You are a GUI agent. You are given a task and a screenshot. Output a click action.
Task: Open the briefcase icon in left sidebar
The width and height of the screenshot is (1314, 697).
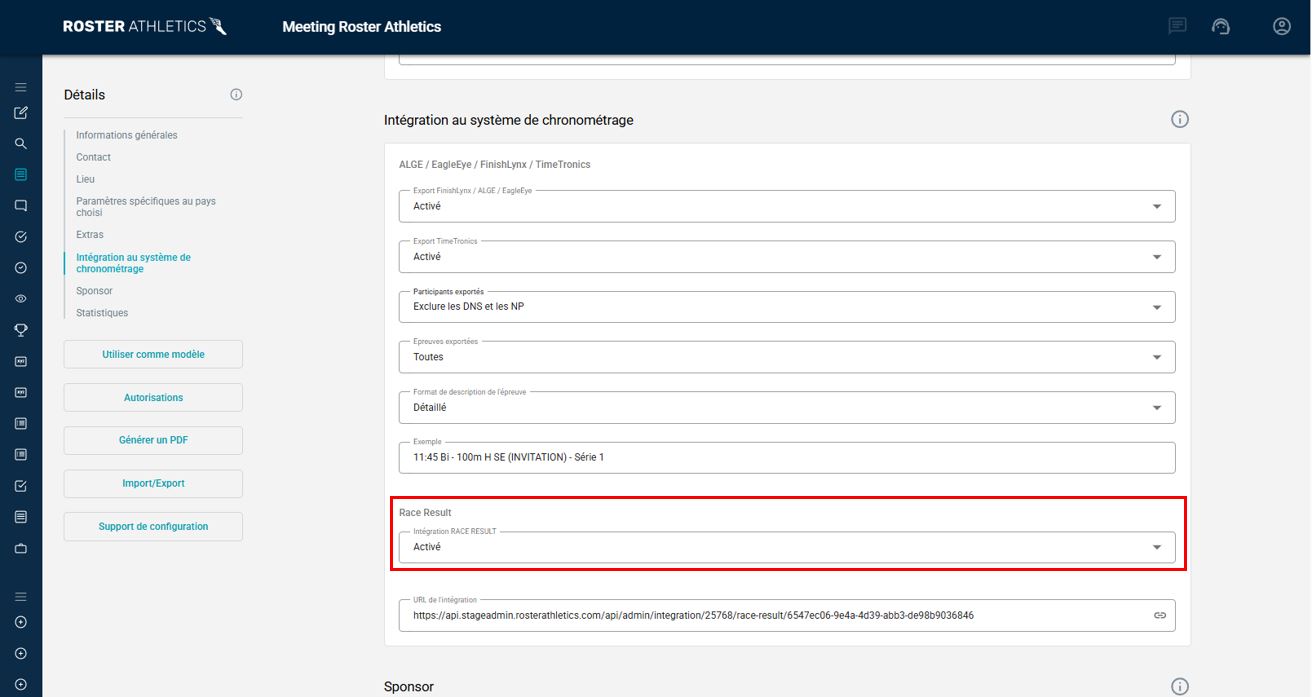(21, 548)
